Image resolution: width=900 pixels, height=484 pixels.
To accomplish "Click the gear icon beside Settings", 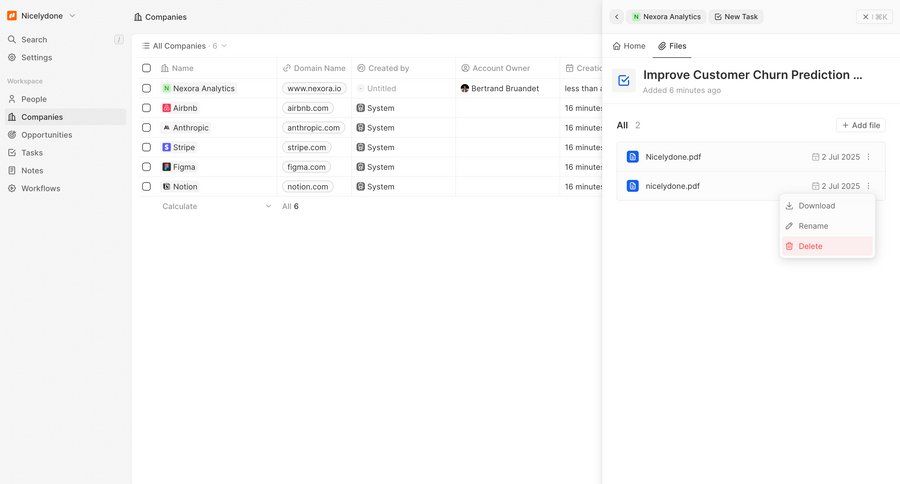I will (11, 57).
